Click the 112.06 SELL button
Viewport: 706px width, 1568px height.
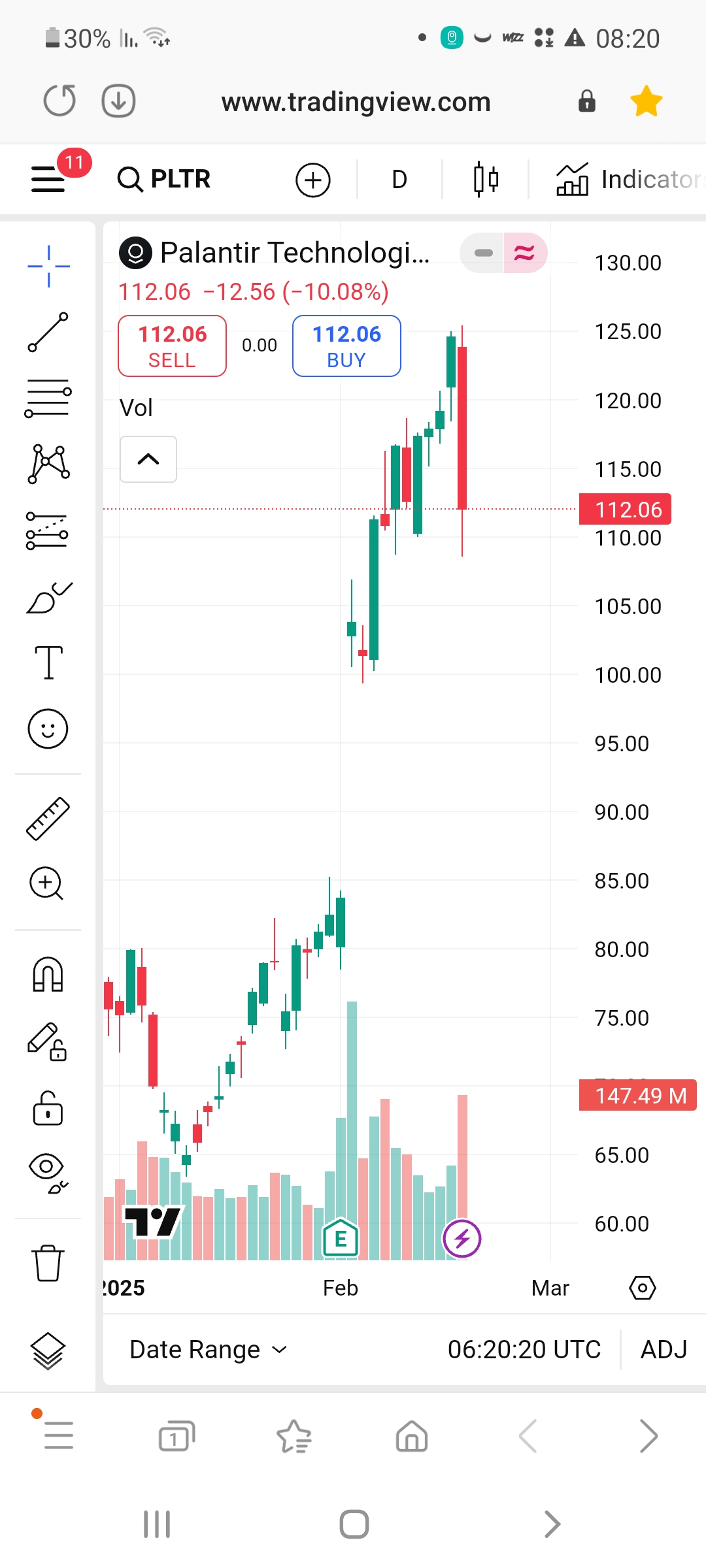pos(173,346)
